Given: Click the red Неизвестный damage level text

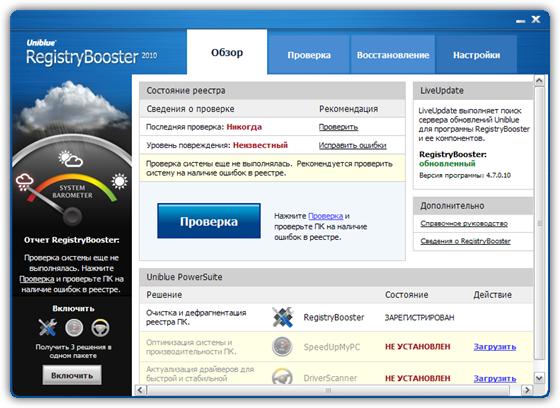Looking at the screenshot, I should (260, 145).
